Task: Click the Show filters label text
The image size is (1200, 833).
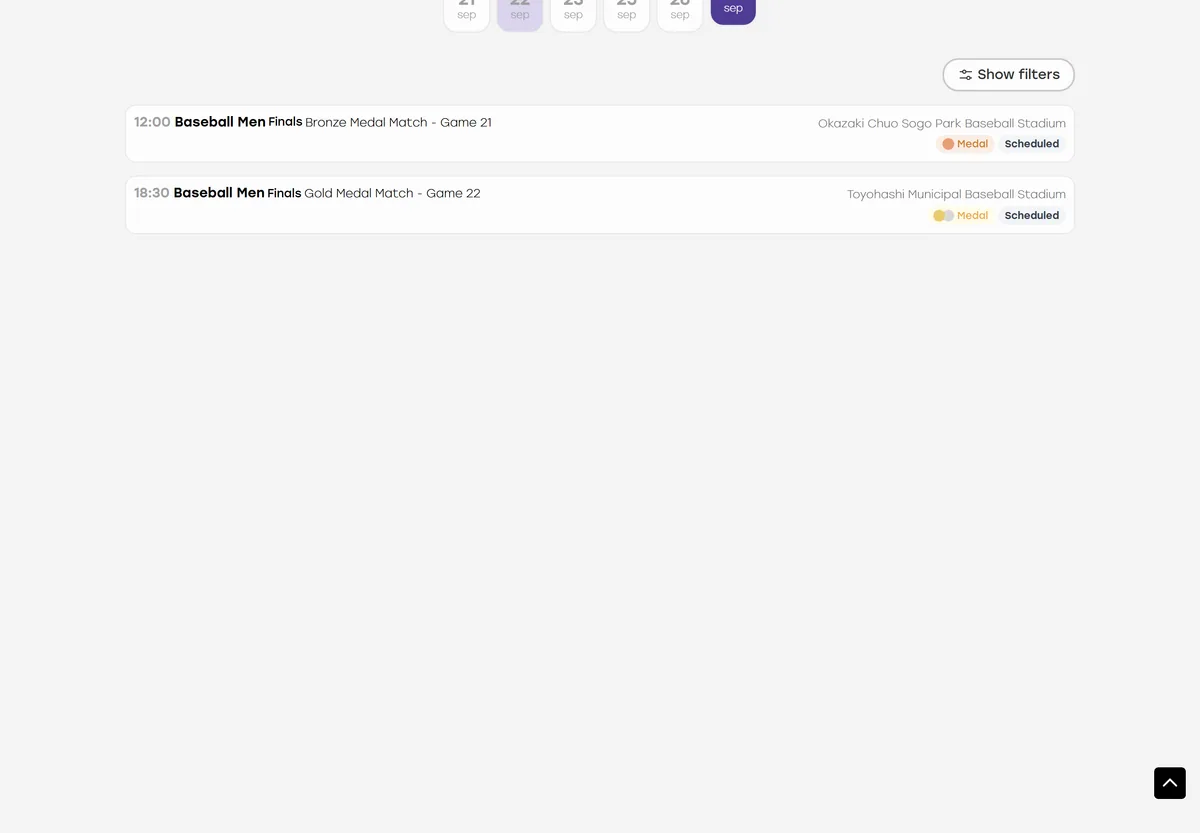Action: [1018, 75]
